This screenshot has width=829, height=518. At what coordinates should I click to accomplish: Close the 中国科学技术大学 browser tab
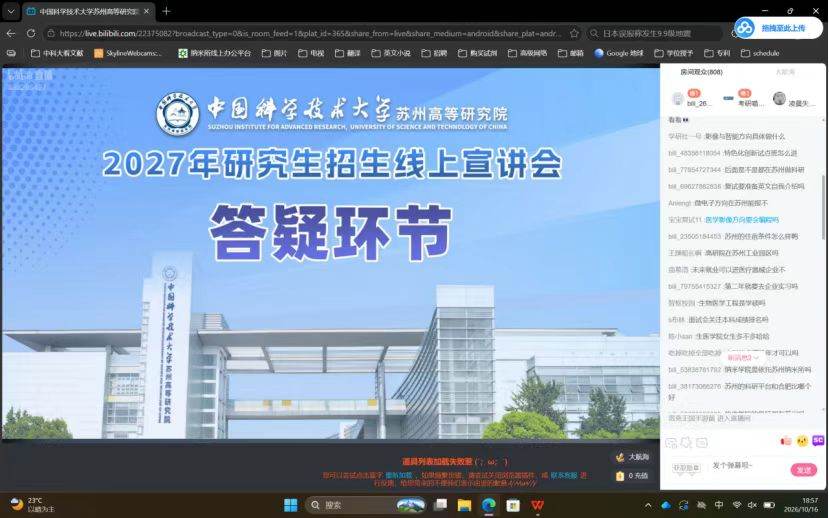[x=146, y=11]
